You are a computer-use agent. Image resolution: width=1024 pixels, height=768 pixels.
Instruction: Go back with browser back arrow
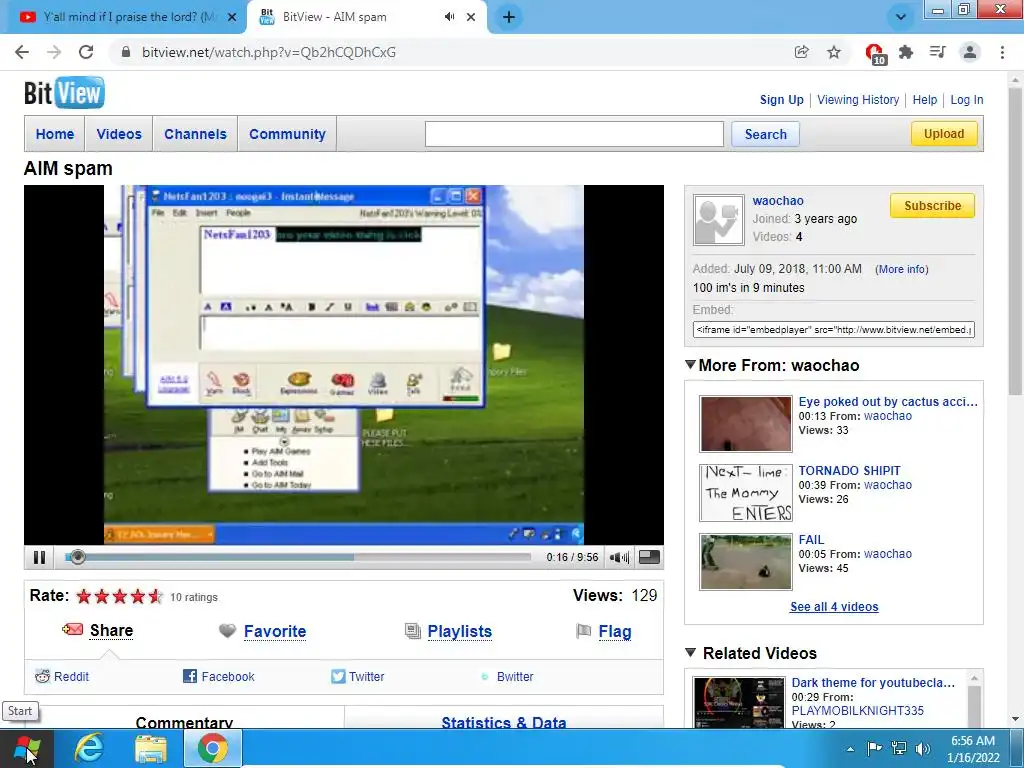point(22,52)
